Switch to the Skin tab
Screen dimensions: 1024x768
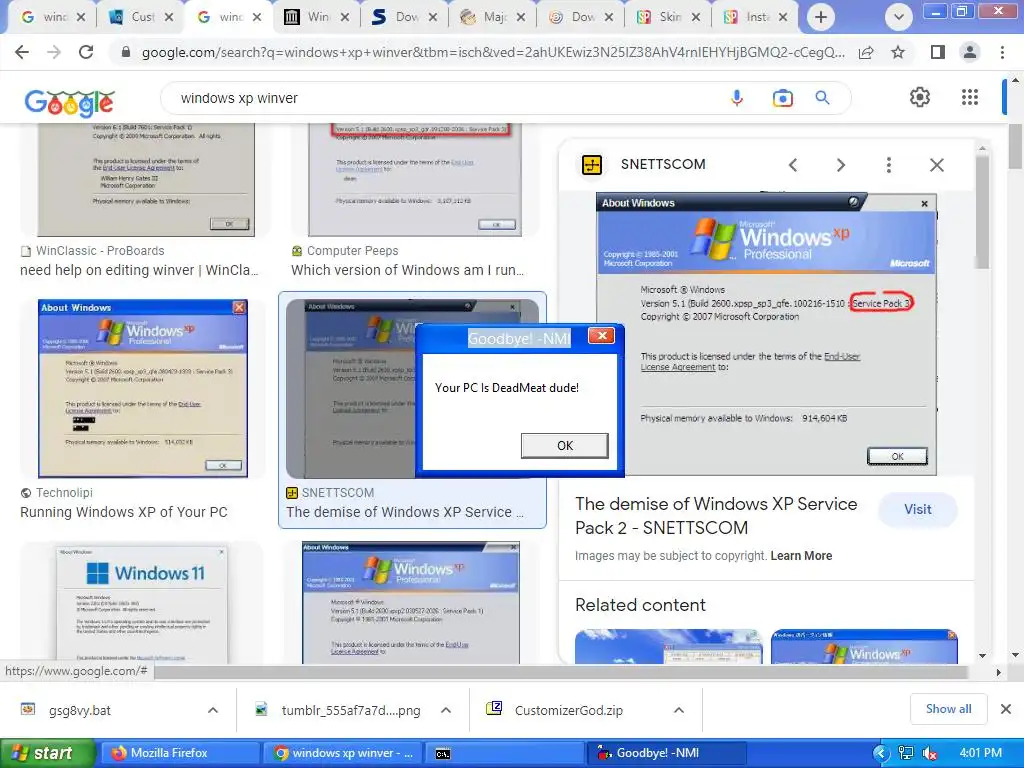(669, 17)
